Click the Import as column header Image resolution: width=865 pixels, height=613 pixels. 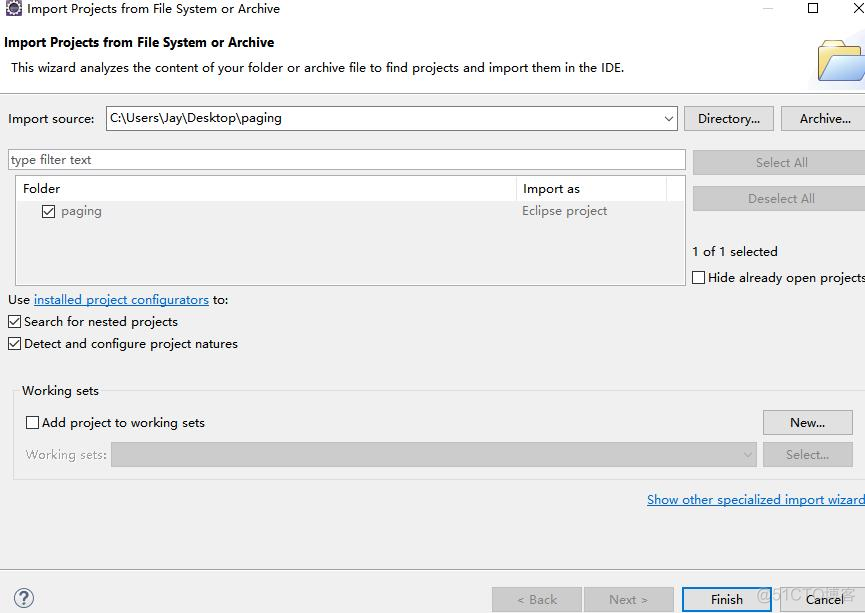pos(590,188)
